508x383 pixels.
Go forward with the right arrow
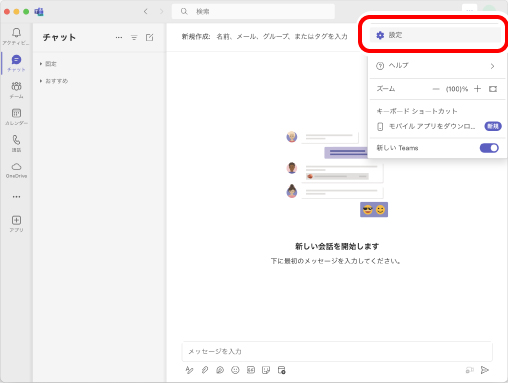coord(162,11)
